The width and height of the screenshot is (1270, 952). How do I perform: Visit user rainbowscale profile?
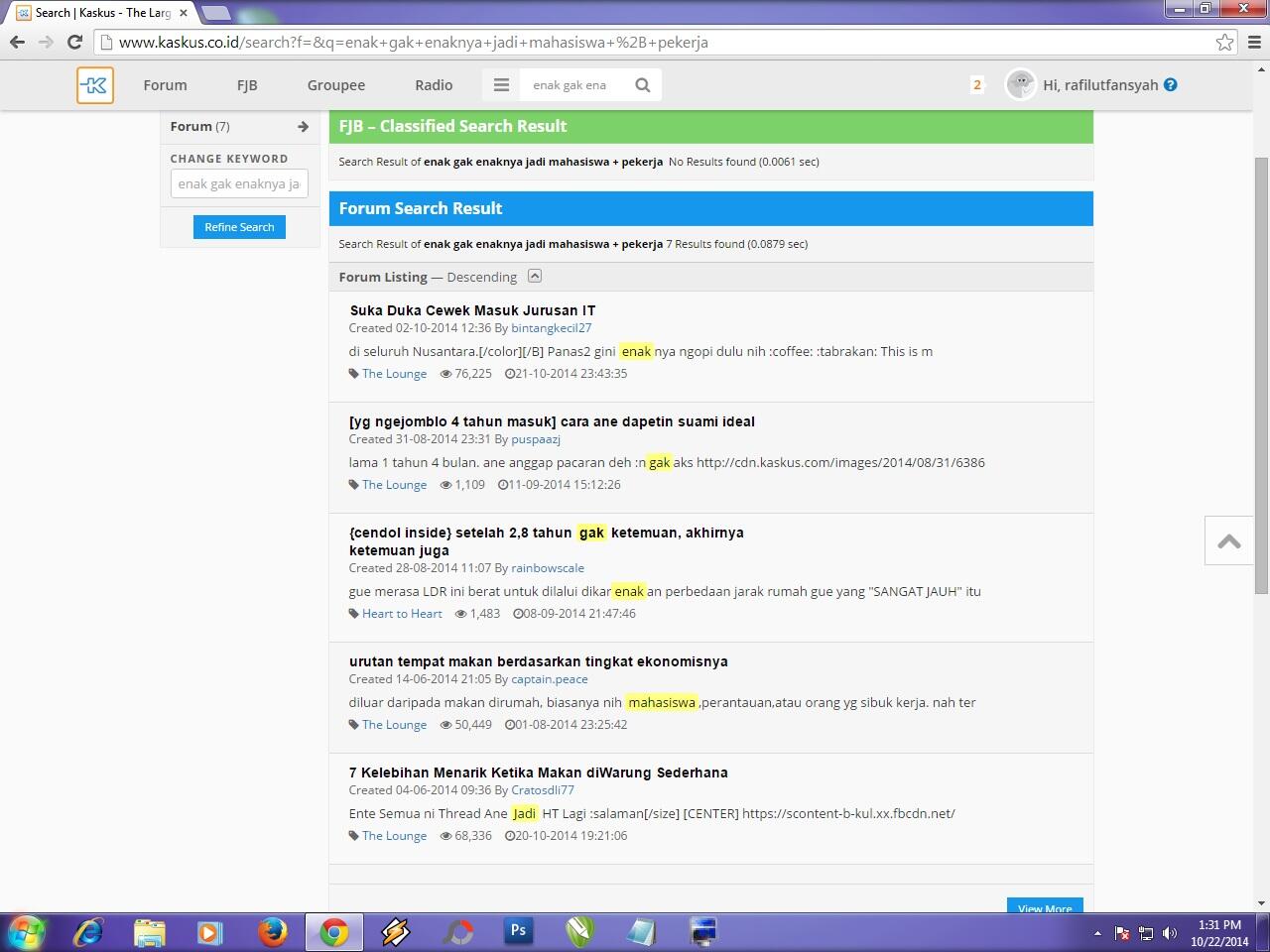click(548, 568)
